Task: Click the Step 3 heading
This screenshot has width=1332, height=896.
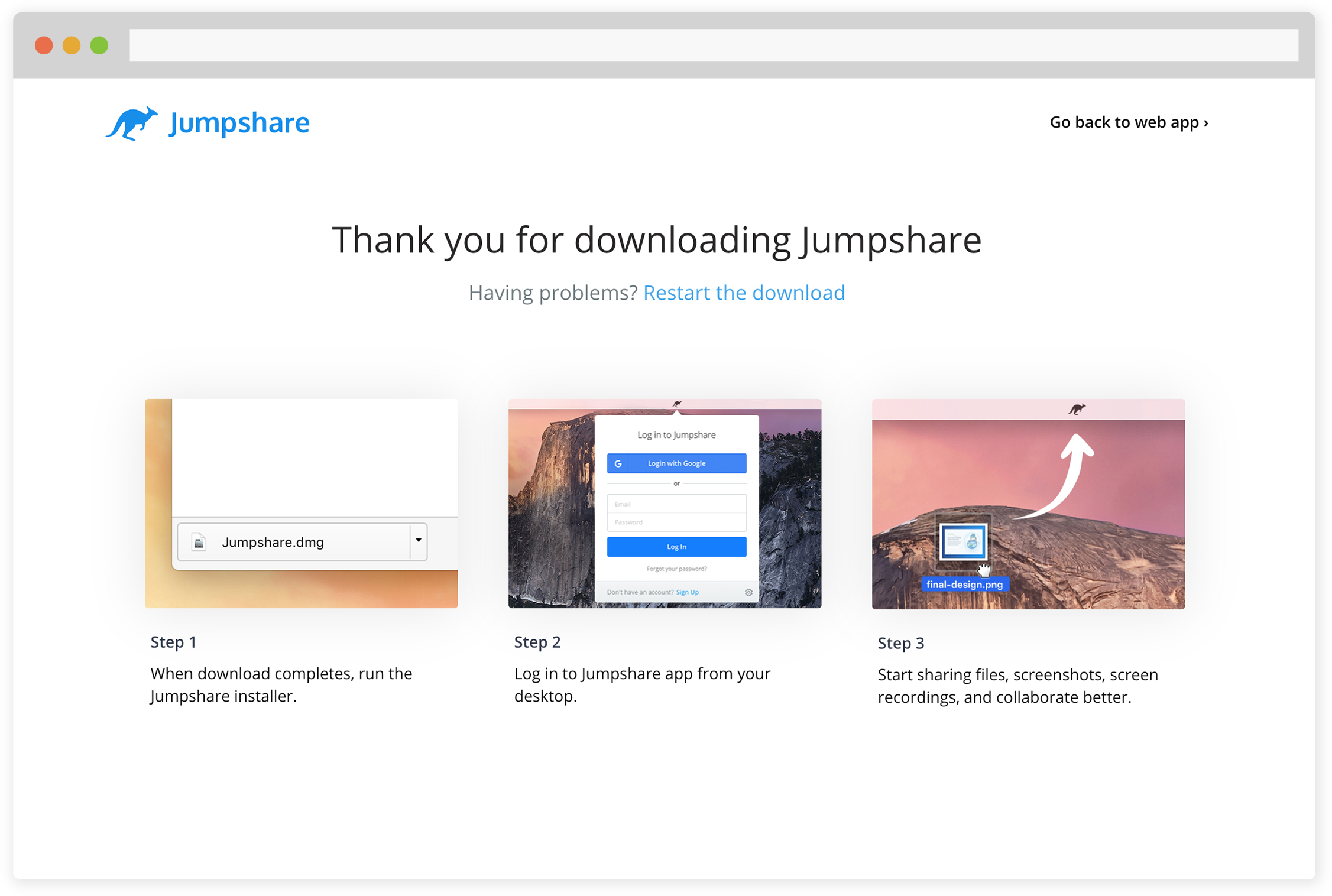Action: [x=900, y=643]
